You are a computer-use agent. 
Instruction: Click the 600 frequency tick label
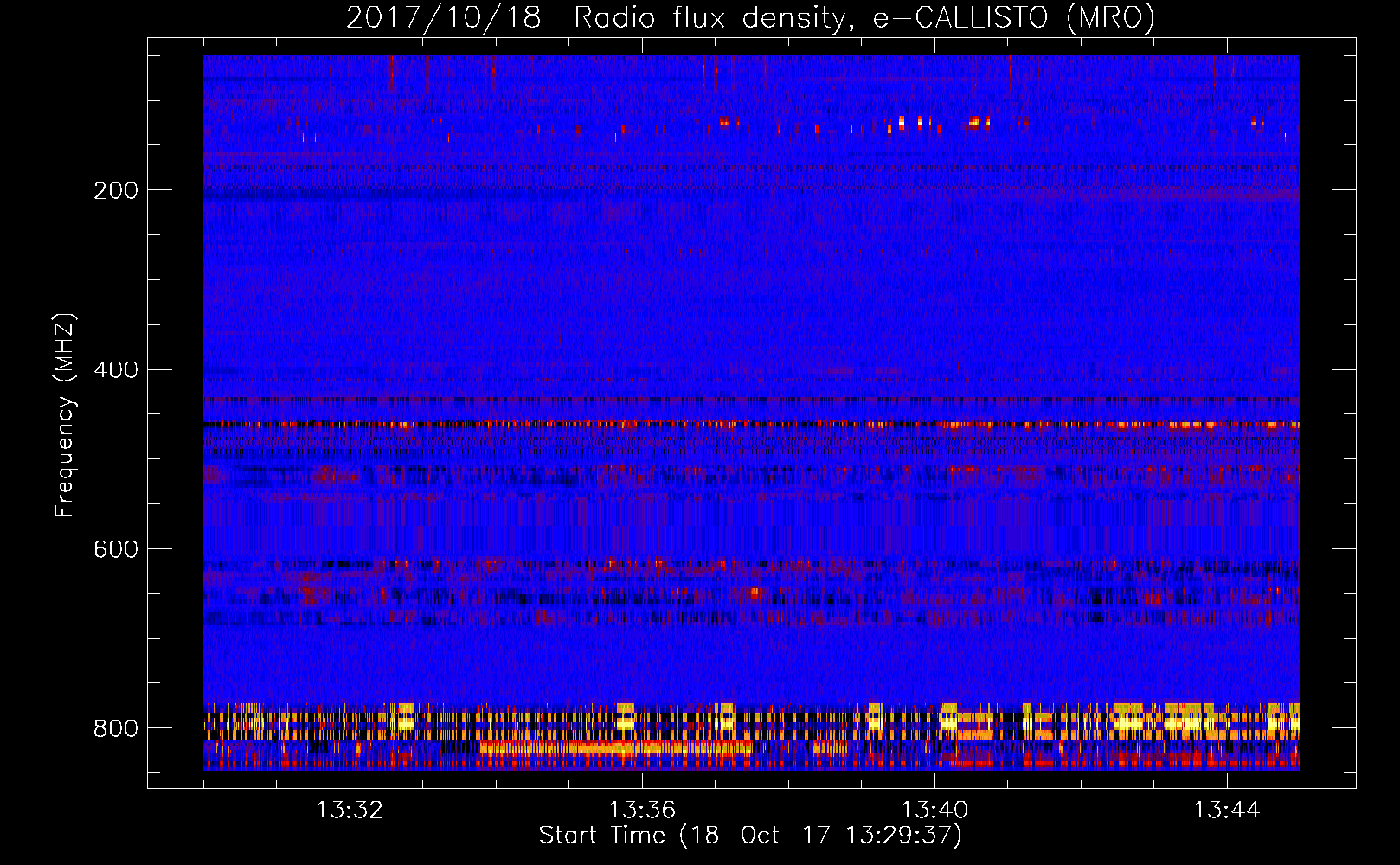point(116,550)
